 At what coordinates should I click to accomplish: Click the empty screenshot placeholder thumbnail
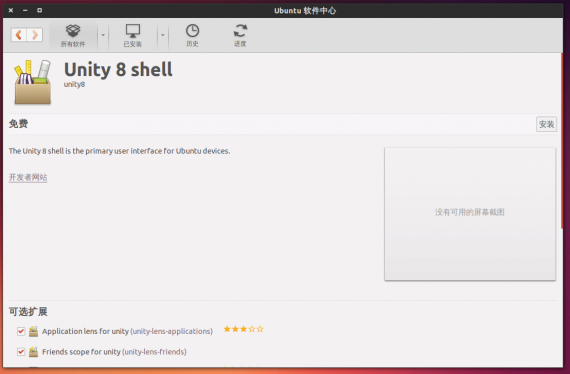[470, 214]
